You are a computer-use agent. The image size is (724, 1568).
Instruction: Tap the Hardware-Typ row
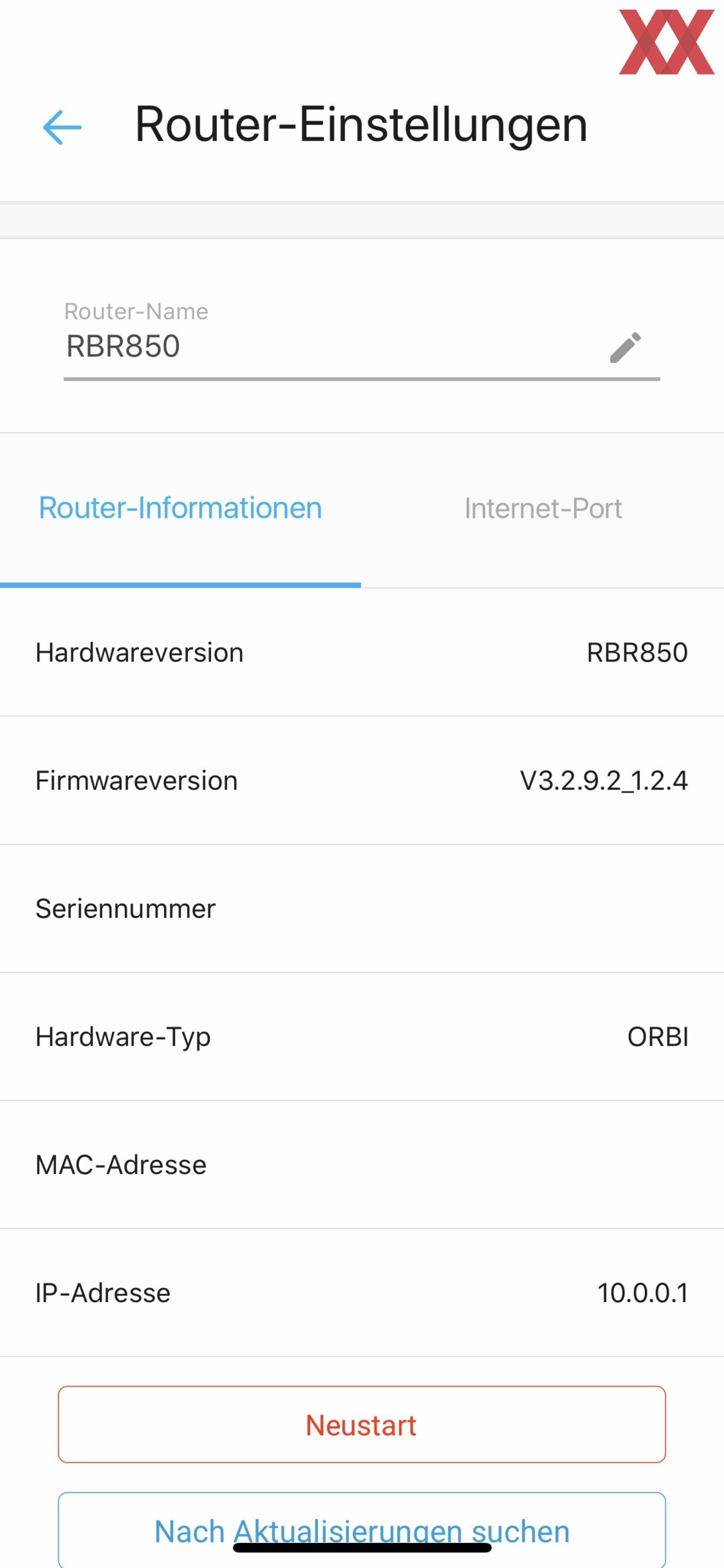[362, 1037]
